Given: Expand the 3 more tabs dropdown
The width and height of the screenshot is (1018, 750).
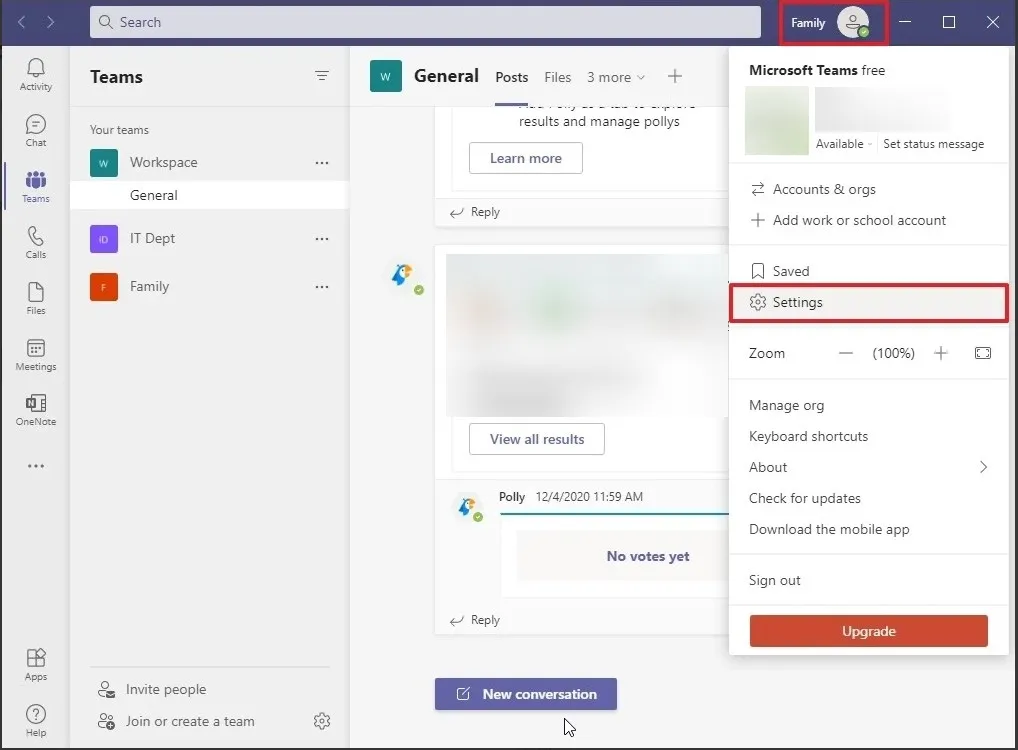Looking at the screenshot, I should click(616, 77).
